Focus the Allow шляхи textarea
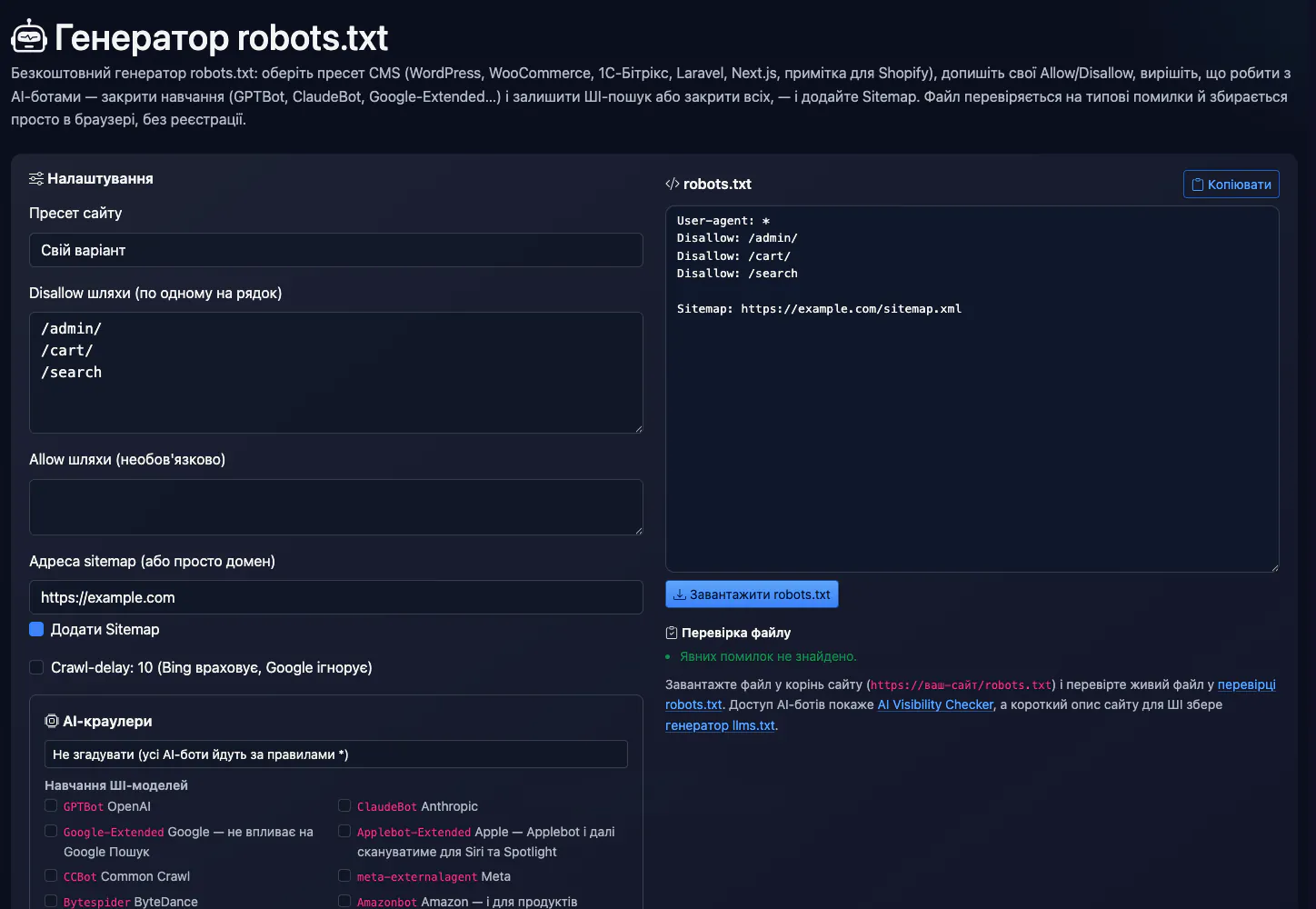Screen dimensions: 1316x909 (336, 507)
